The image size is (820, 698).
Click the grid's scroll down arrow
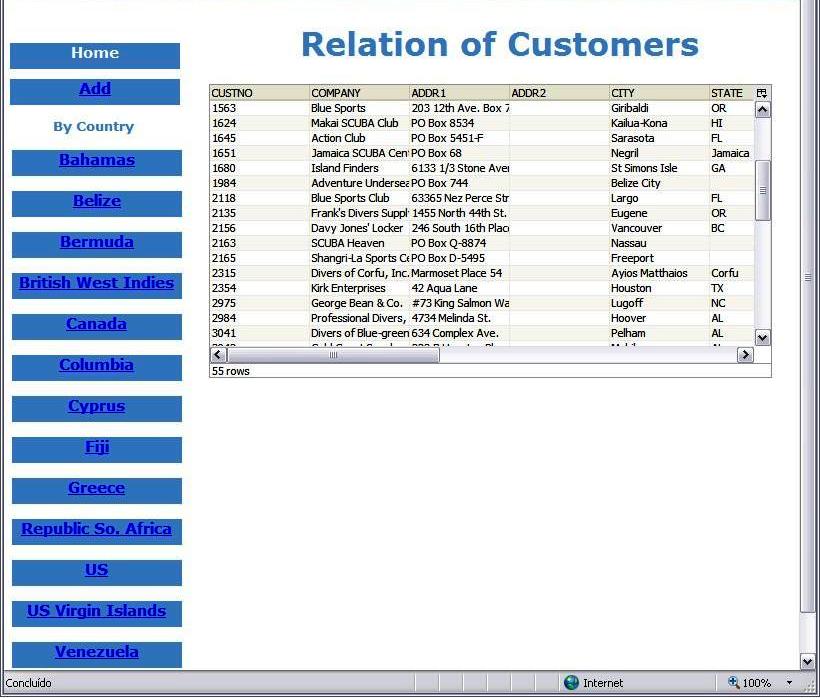tap(763, 338)
